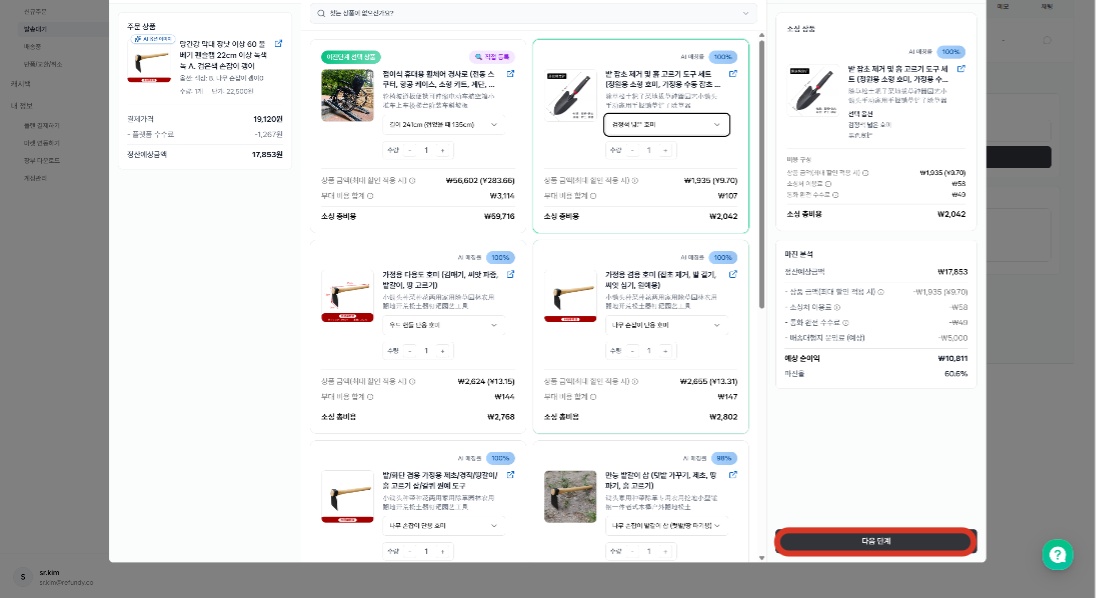Click info icon beside extra costs on the ₩147 row

[x=593, y=397]
